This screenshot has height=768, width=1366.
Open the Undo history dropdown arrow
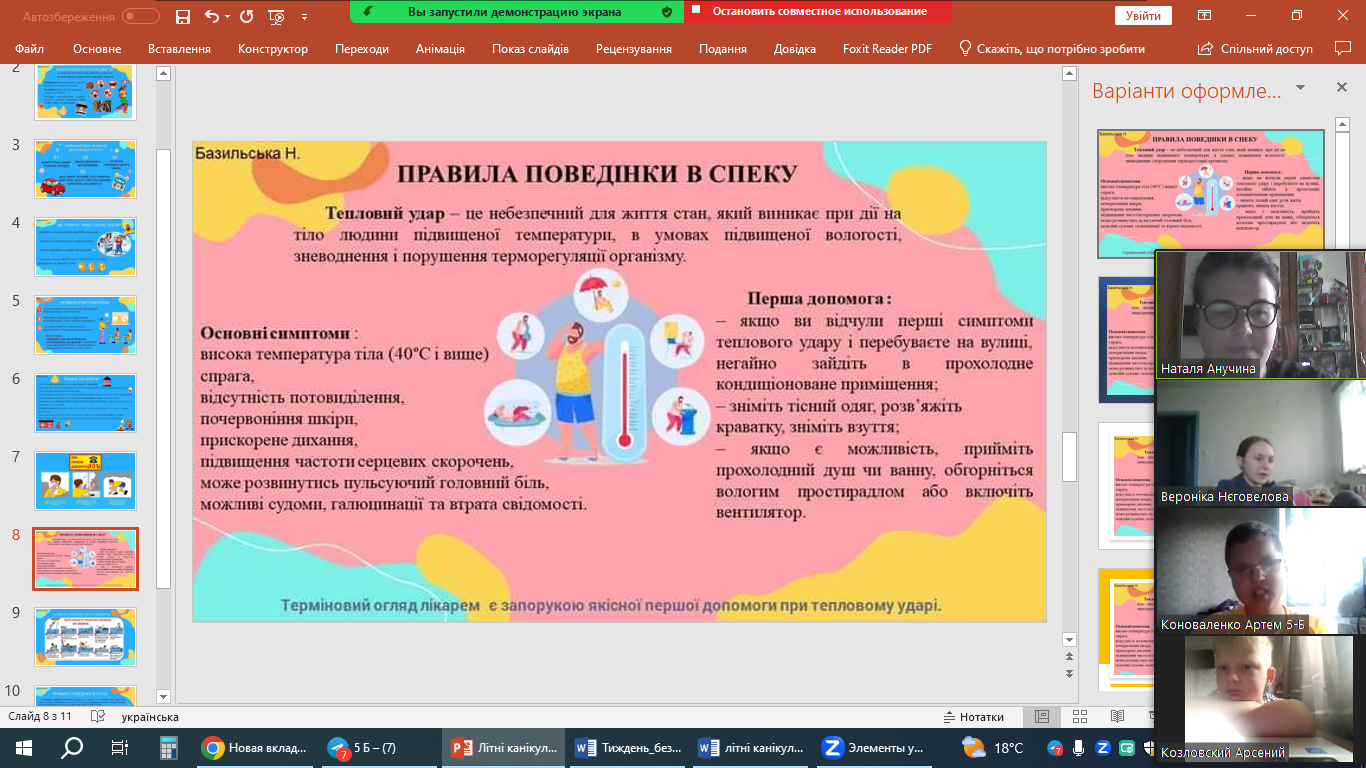coord(228,16)
